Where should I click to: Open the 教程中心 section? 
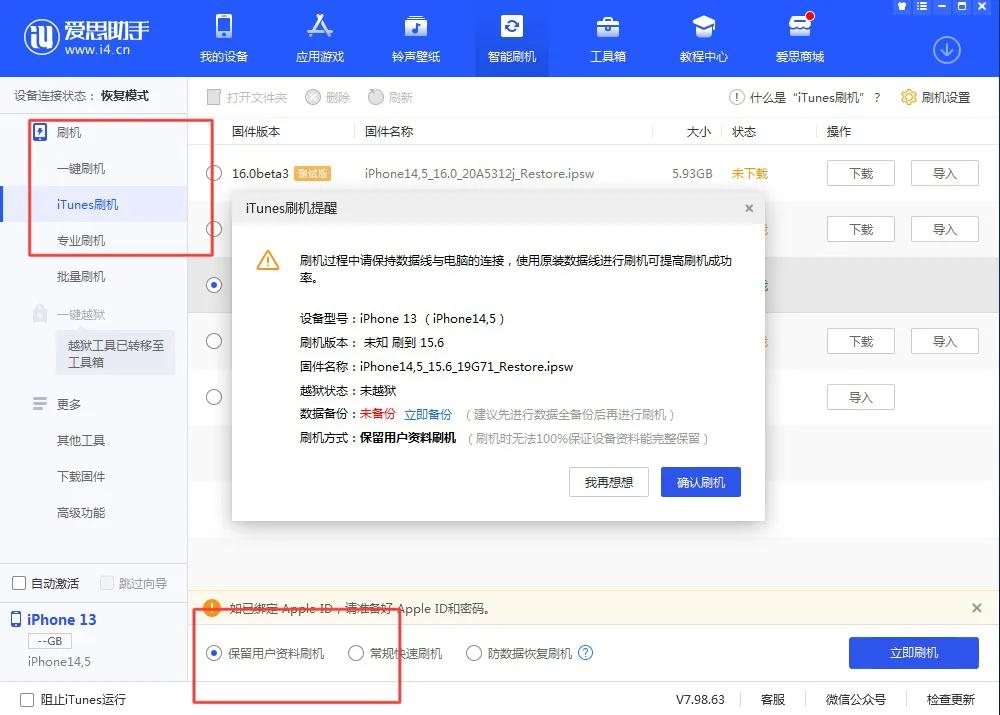pos(703,38)
